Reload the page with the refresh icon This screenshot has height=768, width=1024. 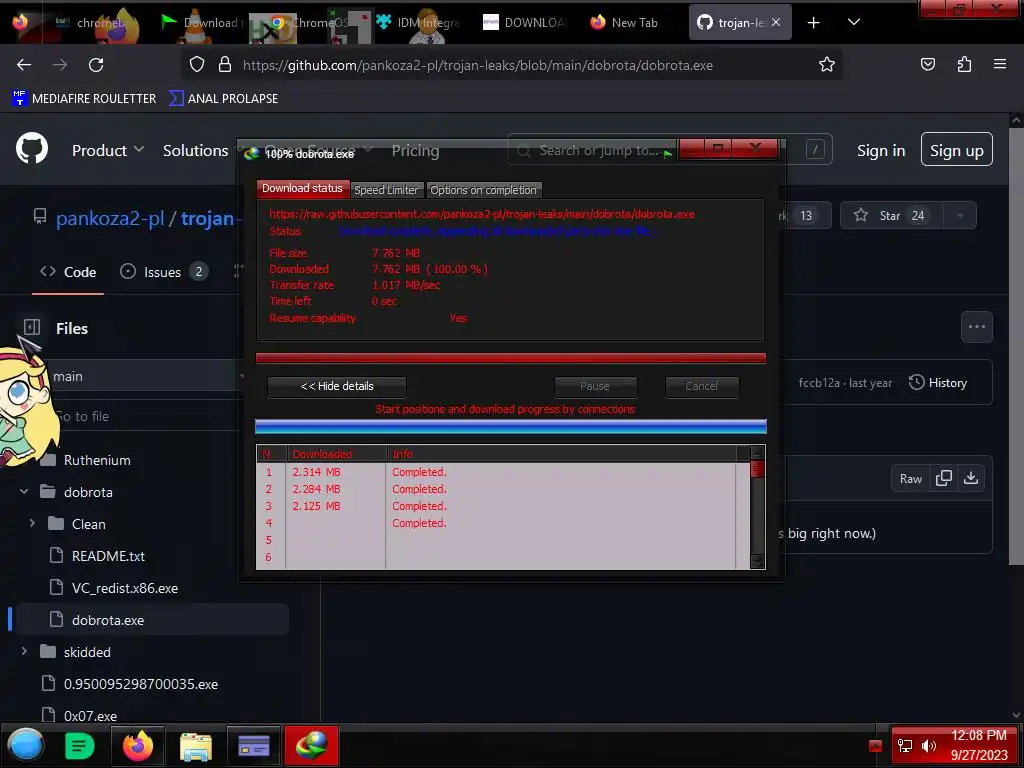(x=96, y=65)
